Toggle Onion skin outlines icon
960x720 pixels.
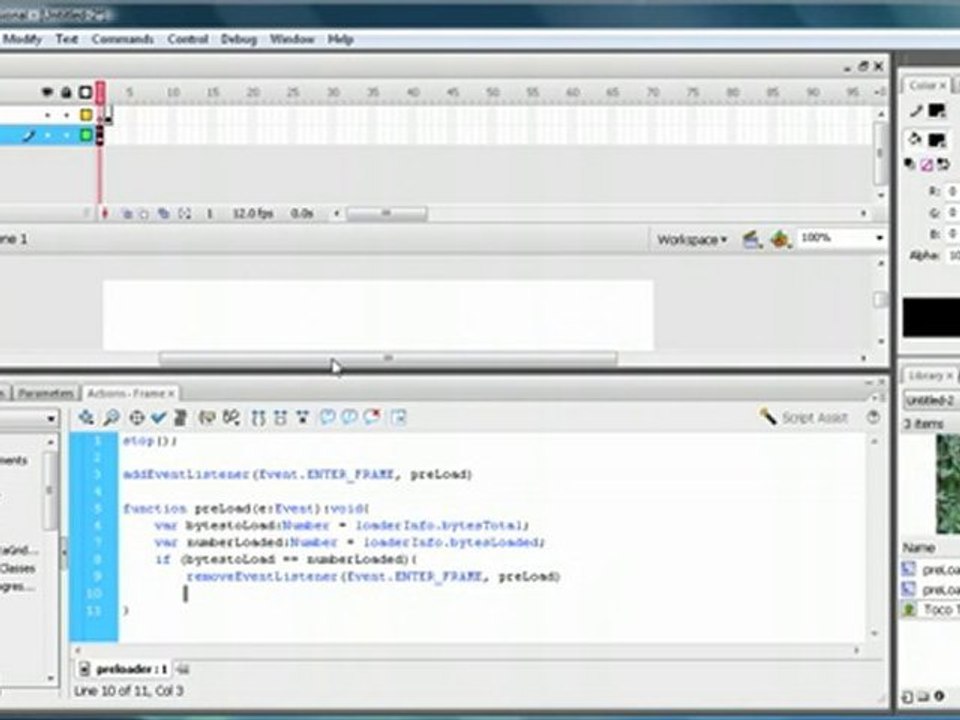tap(144, 214)
